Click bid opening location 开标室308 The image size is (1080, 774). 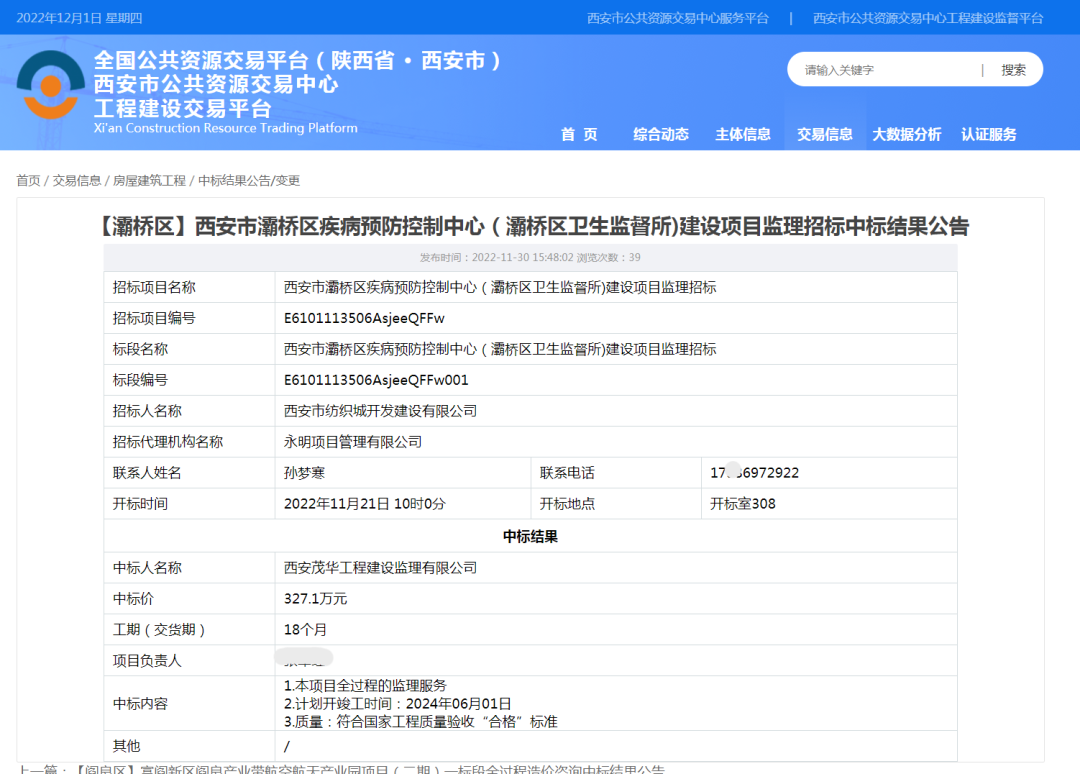coord(742,504)
